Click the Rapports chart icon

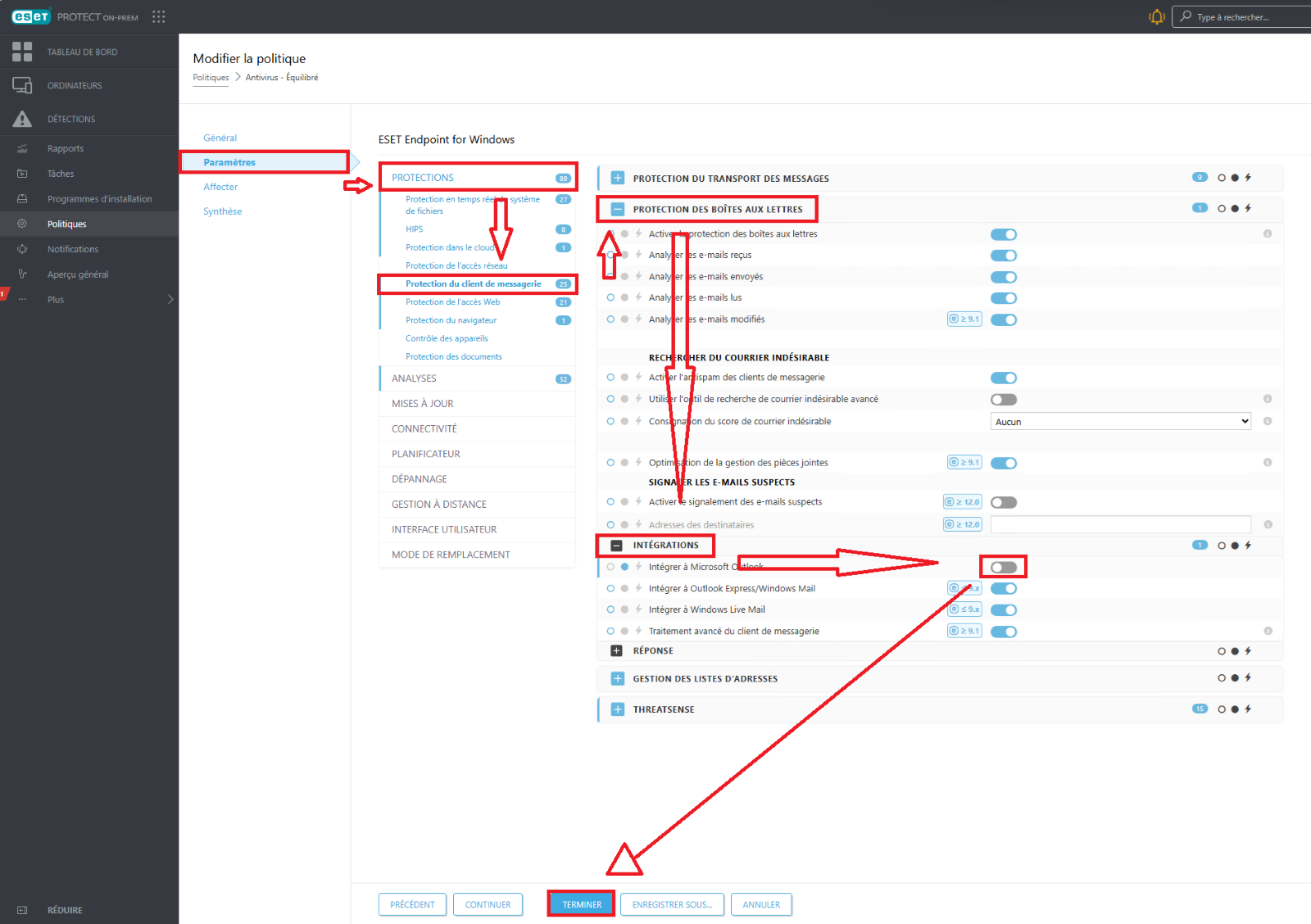click(x=22, y=148)
